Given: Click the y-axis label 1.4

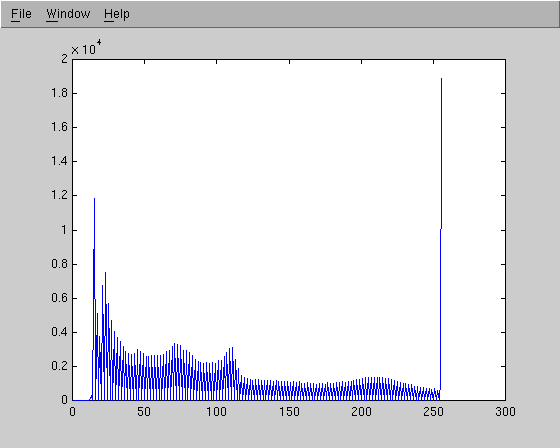Looking at the screenshot, I should click(x=59, y=161).
